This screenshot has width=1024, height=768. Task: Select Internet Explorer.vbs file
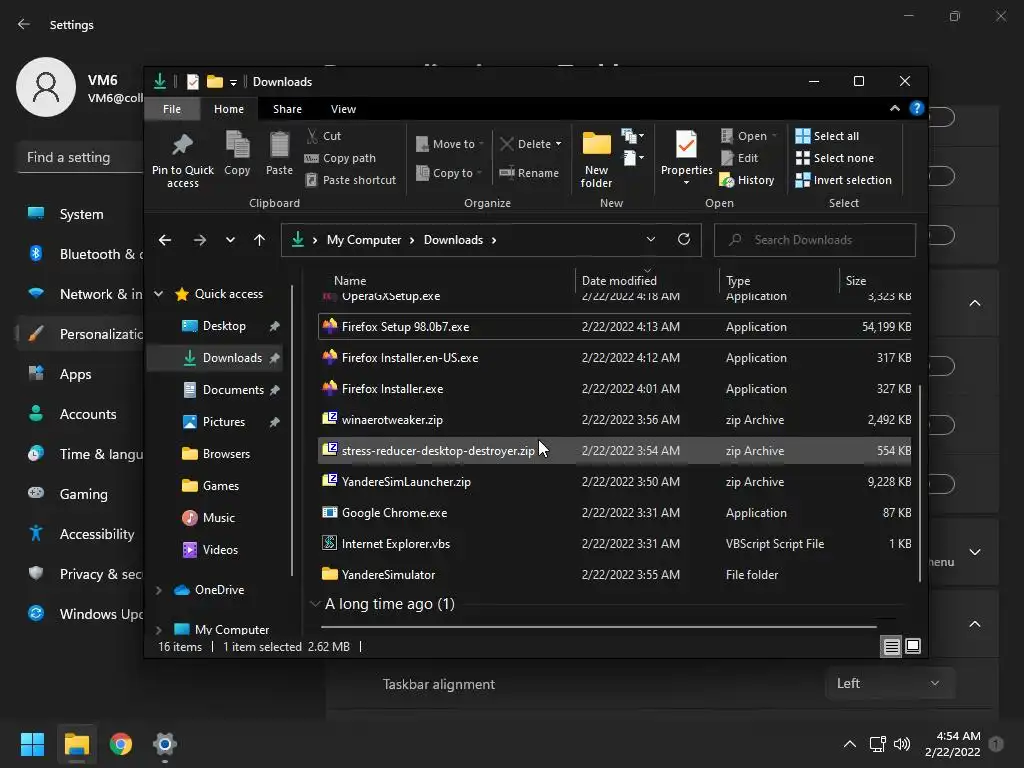[x=614, y=543]
